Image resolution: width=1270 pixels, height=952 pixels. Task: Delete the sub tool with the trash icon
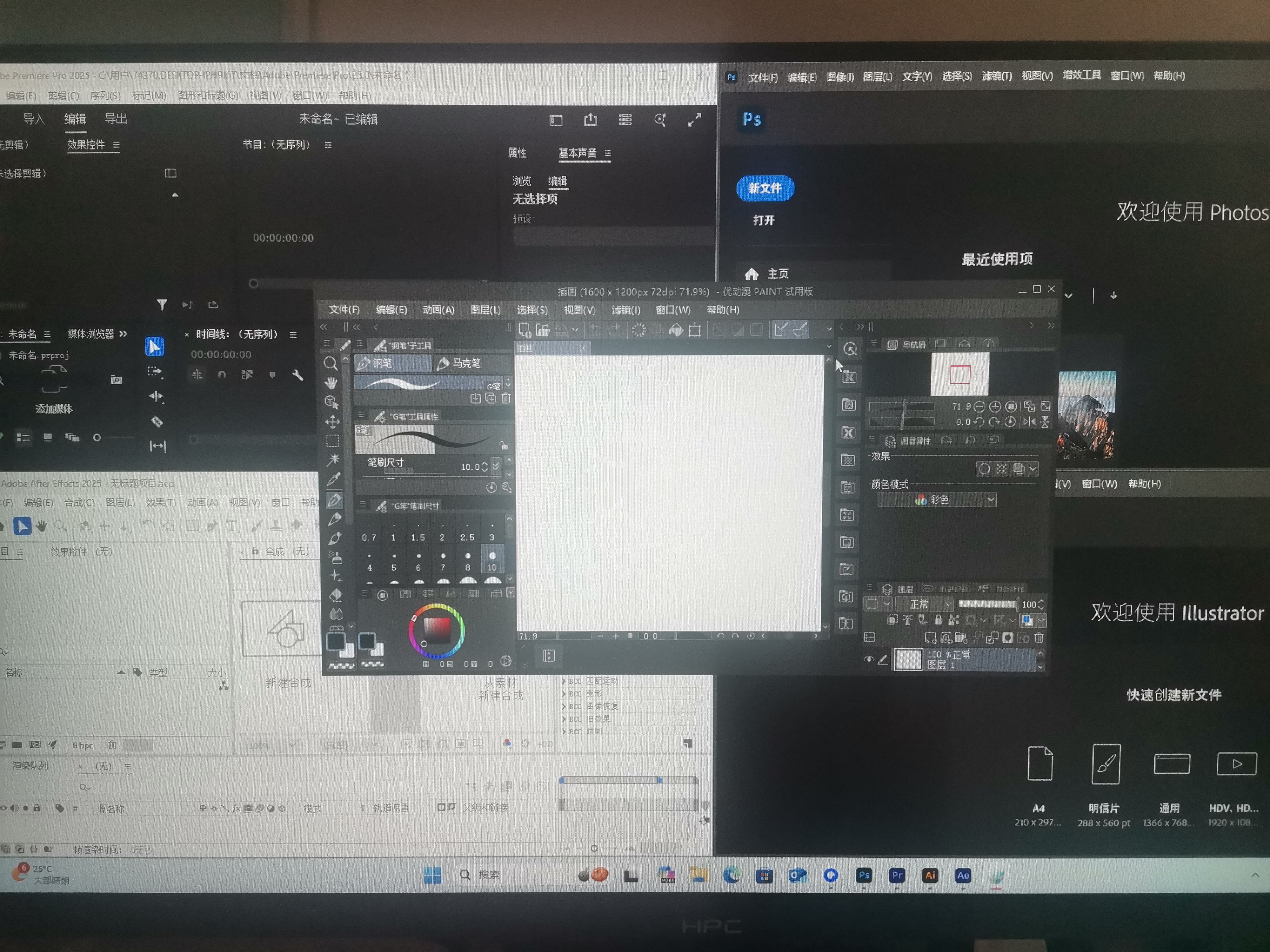tap(506, 398)
